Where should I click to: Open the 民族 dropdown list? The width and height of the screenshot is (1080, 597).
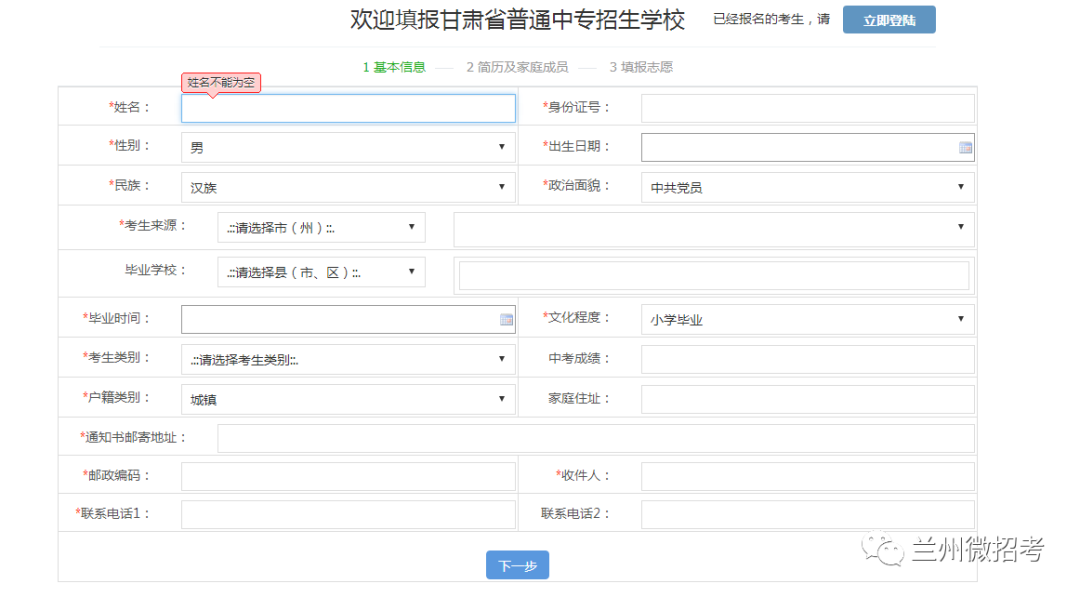click(x=348, y=187)
